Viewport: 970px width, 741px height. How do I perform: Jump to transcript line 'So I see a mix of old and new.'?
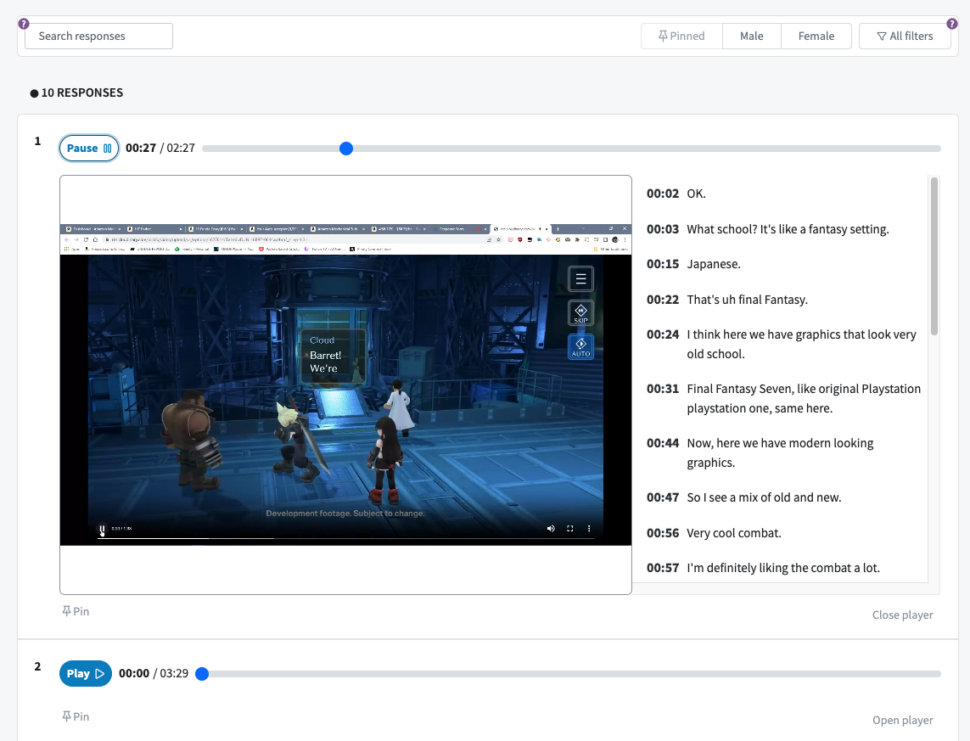pos(744,497)
